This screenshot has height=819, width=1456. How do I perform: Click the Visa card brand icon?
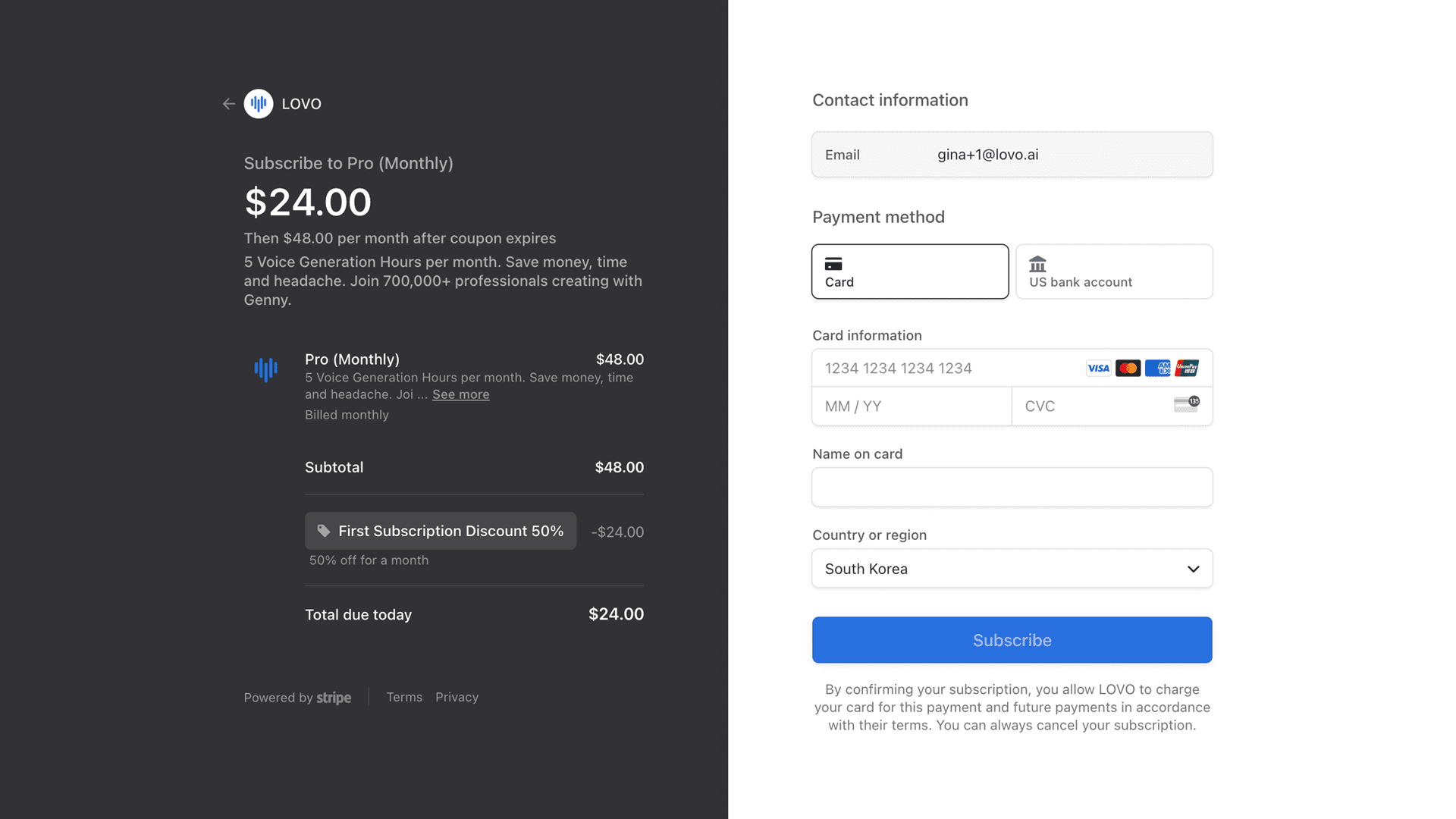coord(1098,368)
